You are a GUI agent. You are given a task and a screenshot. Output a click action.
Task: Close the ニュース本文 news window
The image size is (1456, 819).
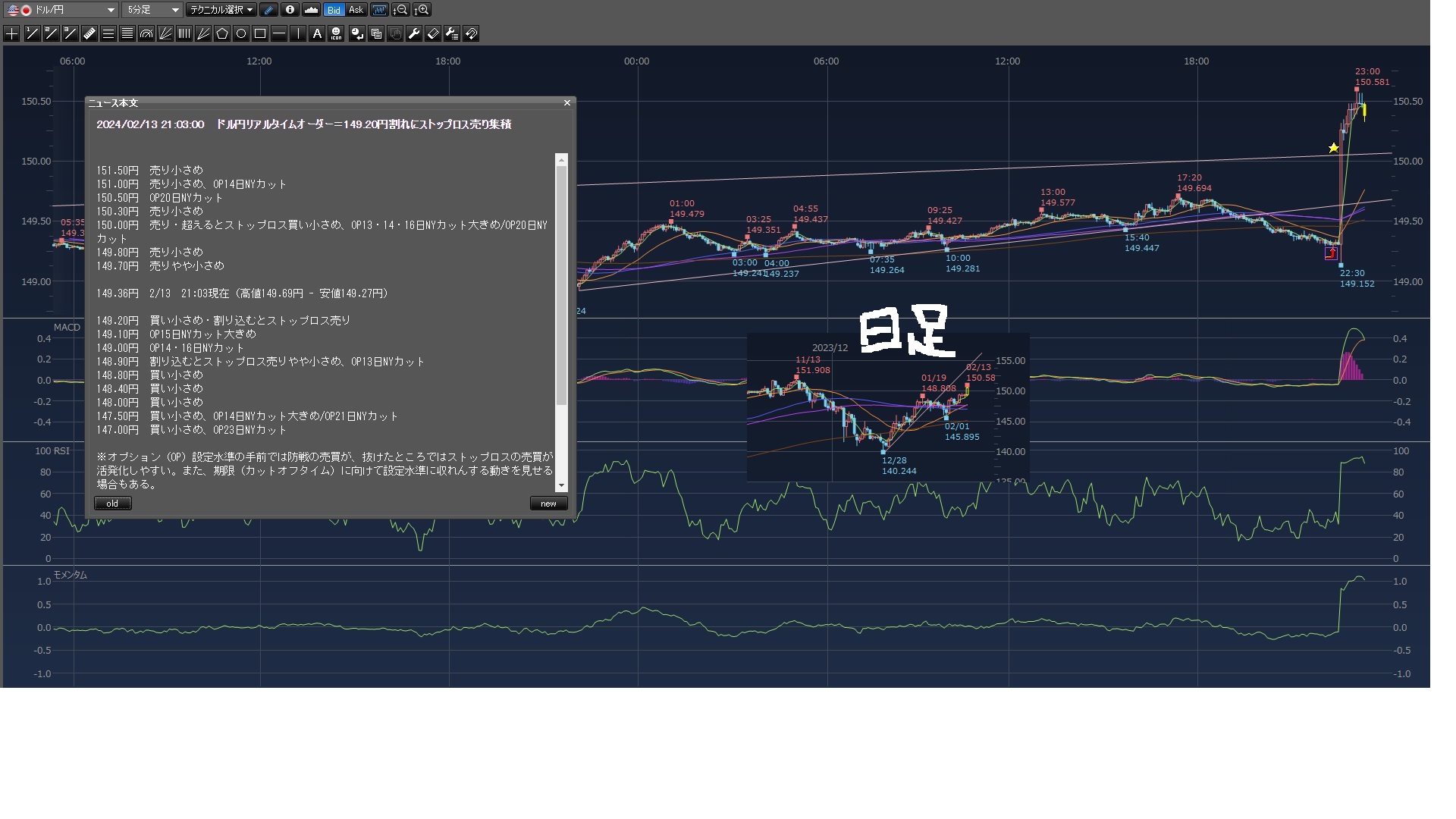[566, 102]
